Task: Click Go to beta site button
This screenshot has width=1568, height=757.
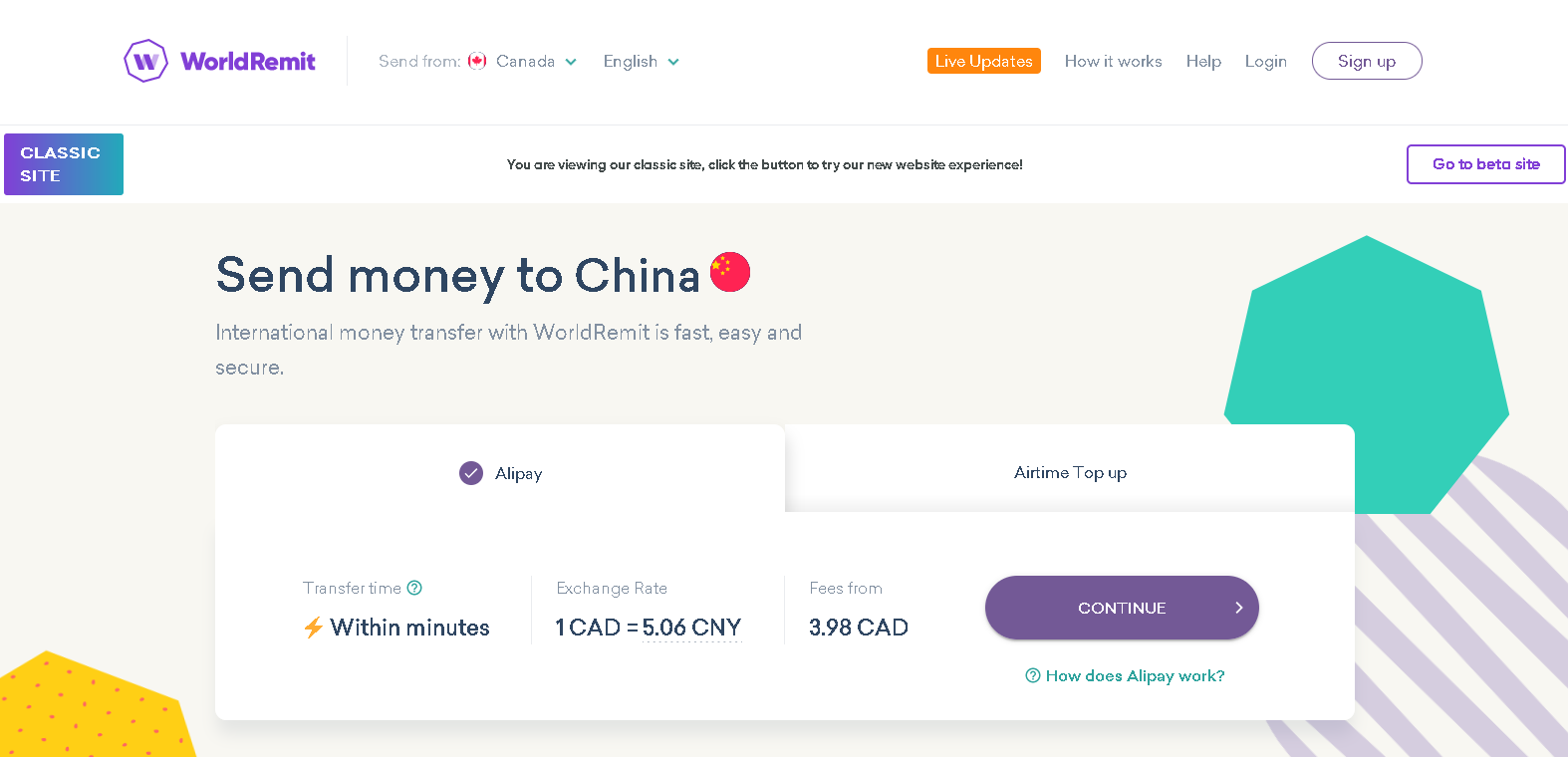Action: [x=1485, y=164]
